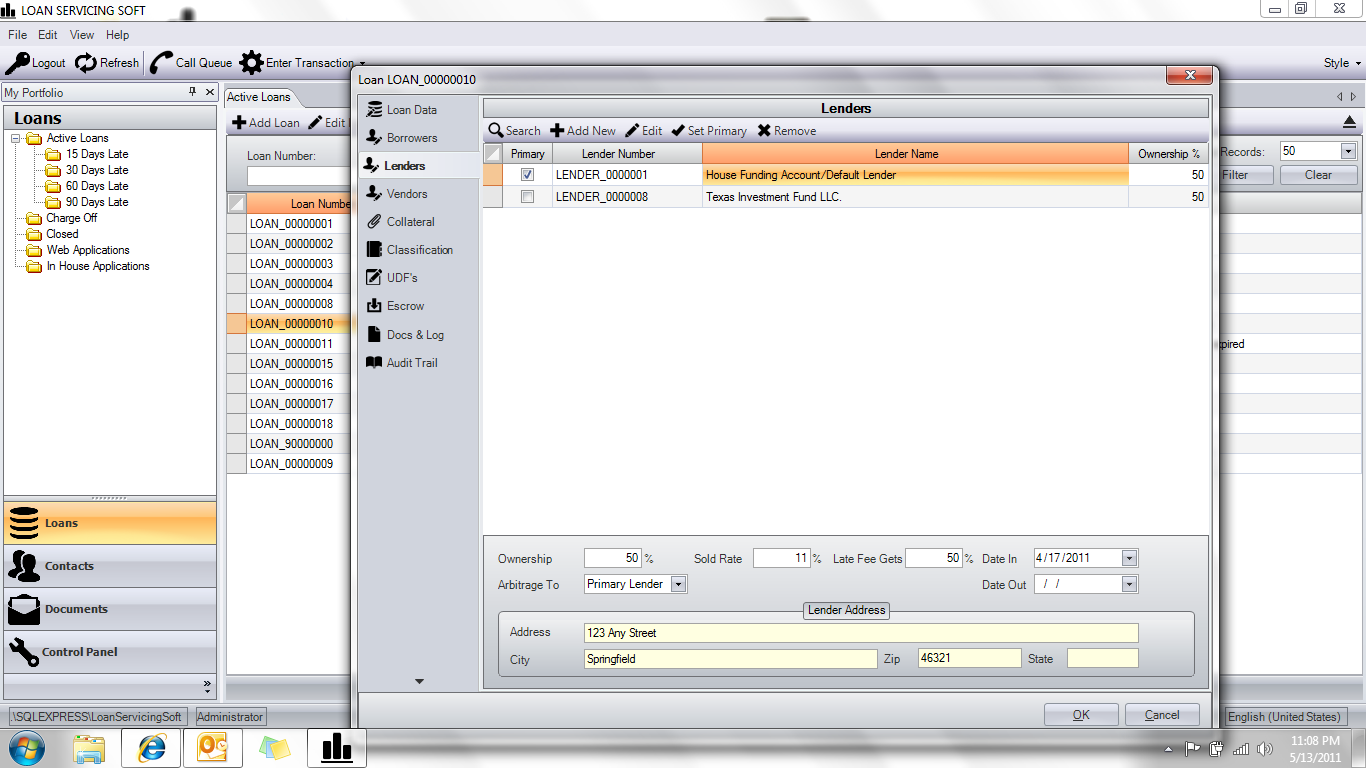Click Add New plus icon in Lenders
This screenshot has height=768, width=1366.
click(557, 131)
